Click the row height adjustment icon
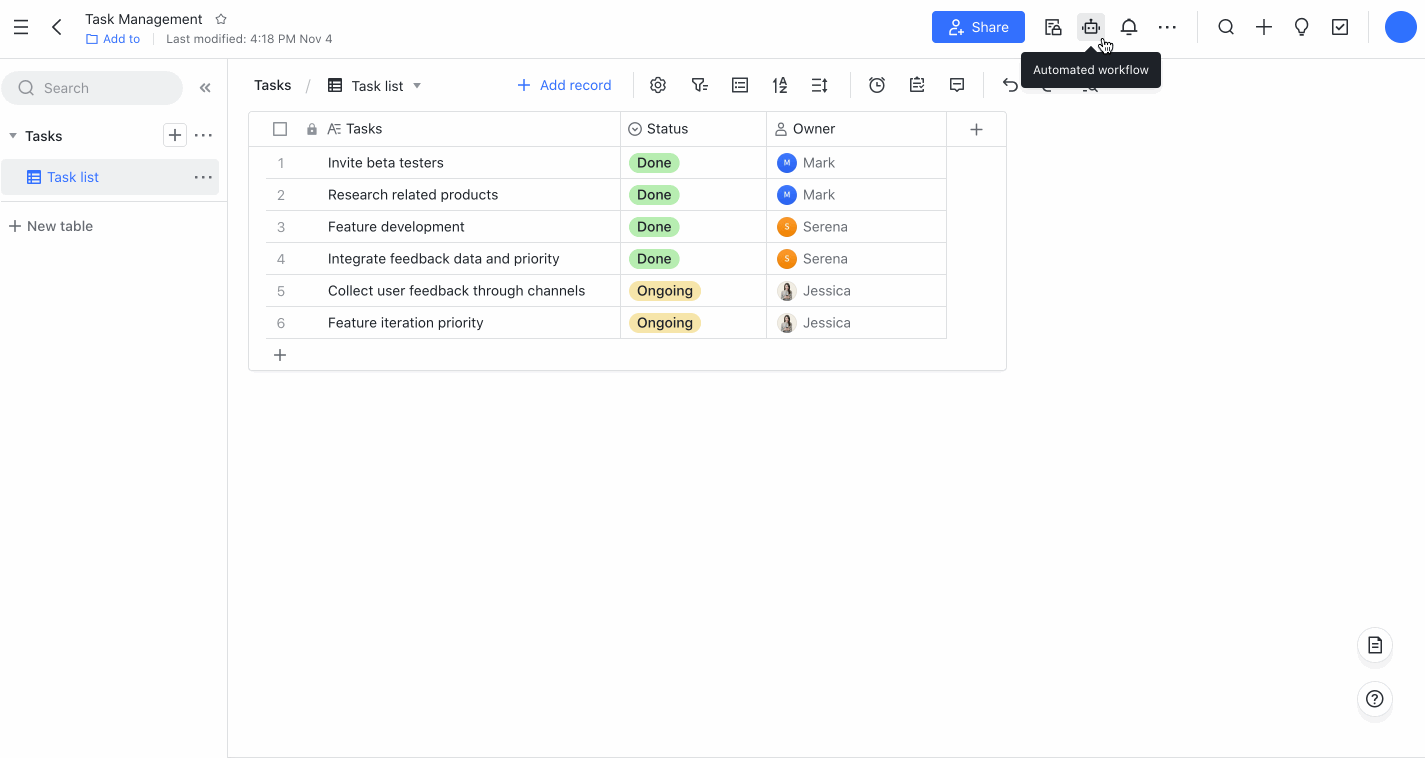1425x758 pixels. (x=819, y=85)
